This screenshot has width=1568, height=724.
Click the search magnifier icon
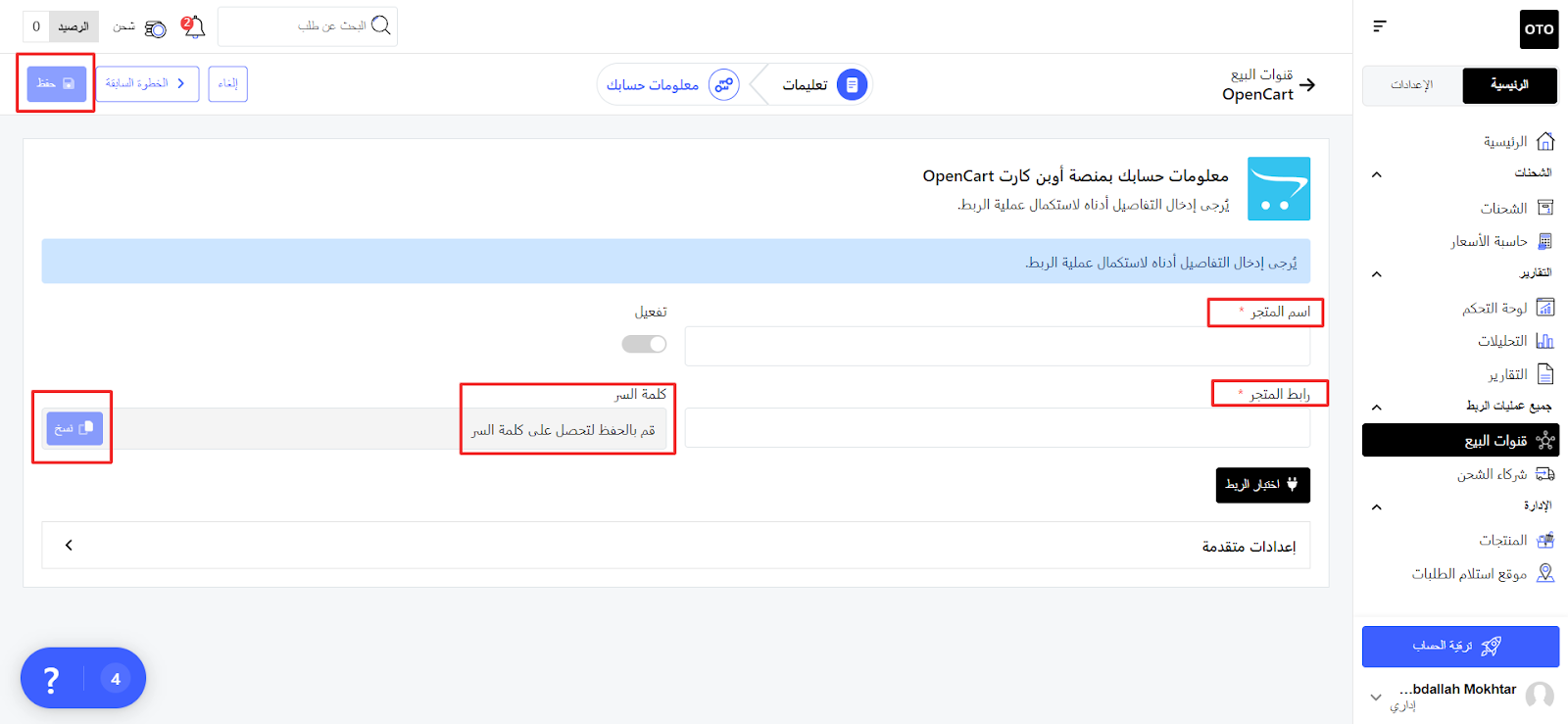(381, 25)
